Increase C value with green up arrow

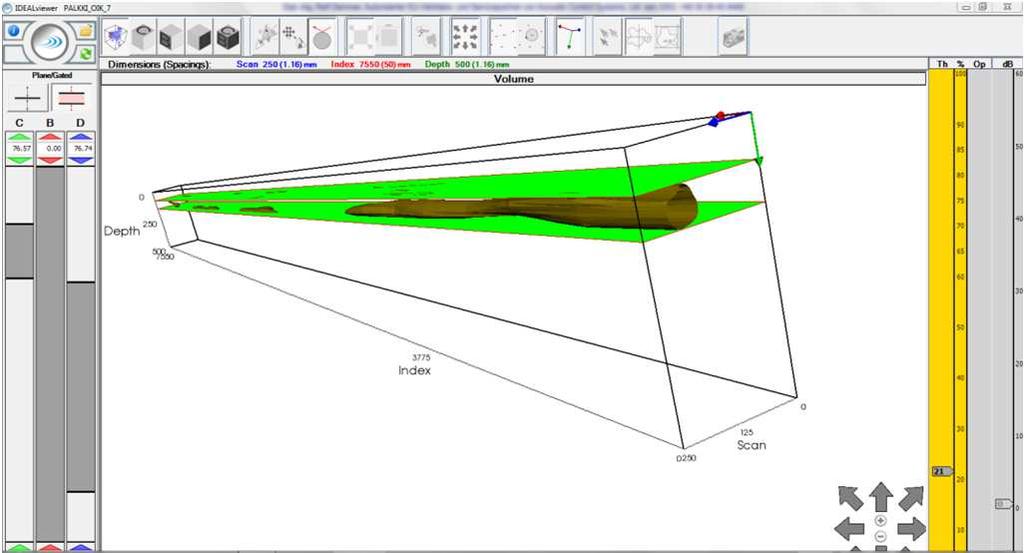point(20,137)
